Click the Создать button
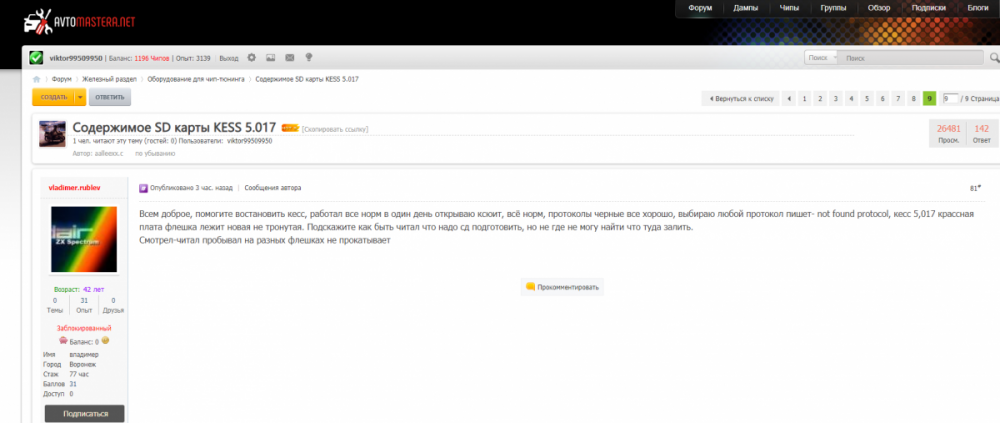 [54, 97]
